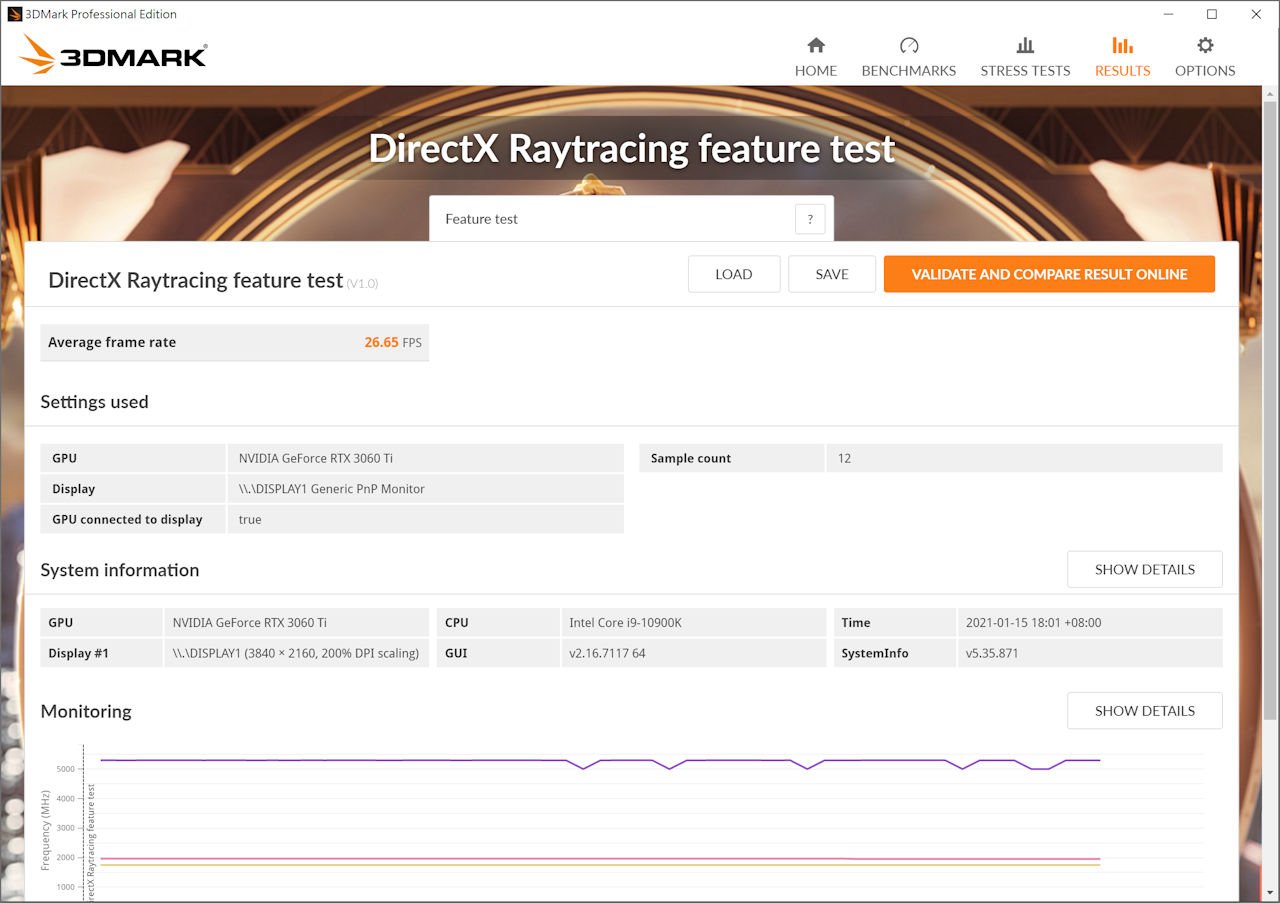Click the 3DMark title bar app icon
Image resolution: width=1280 pixels, height=903 pixels.
tap(15, 14)
